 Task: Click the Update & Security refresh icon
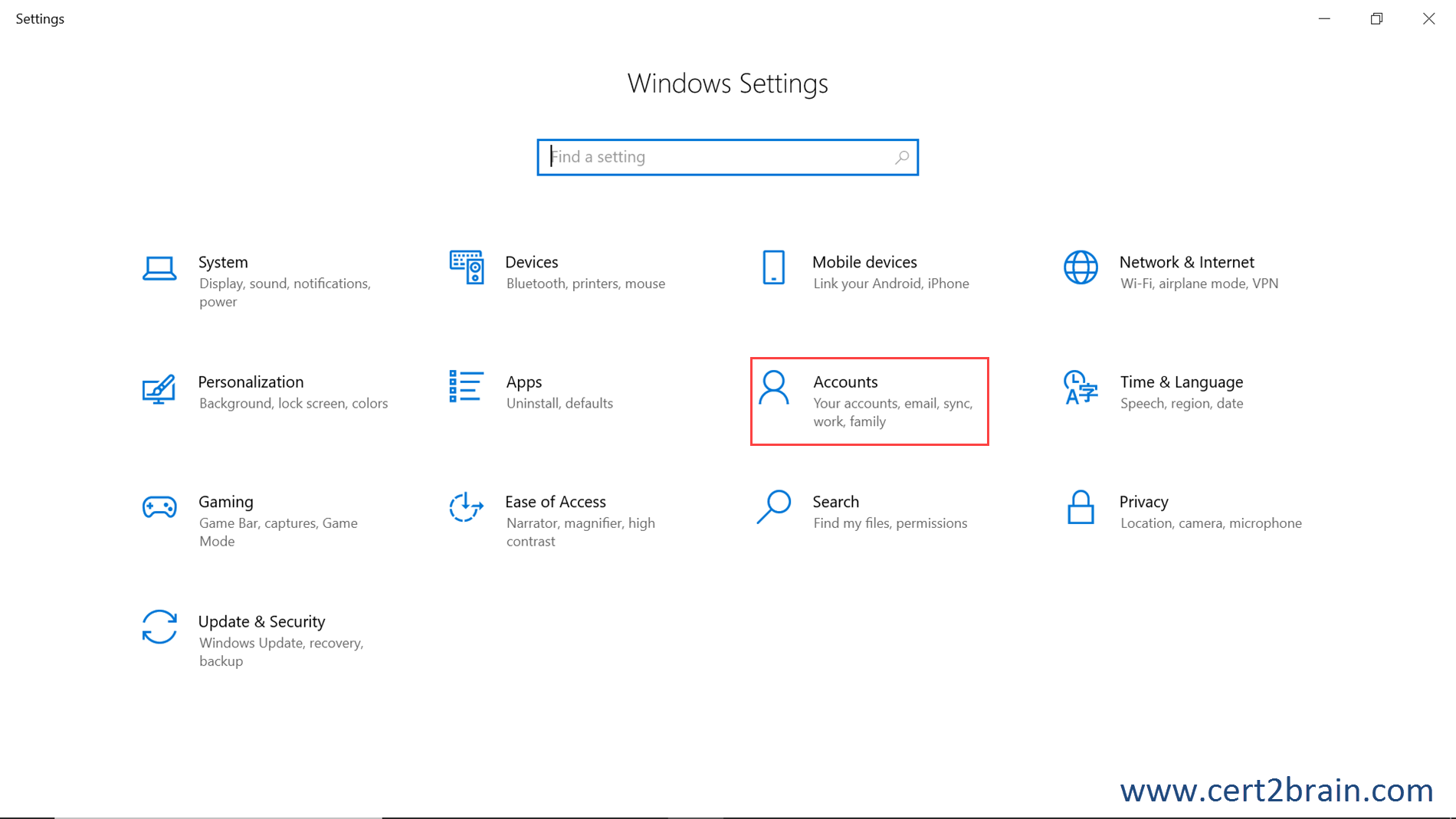[x=159, y=627]
